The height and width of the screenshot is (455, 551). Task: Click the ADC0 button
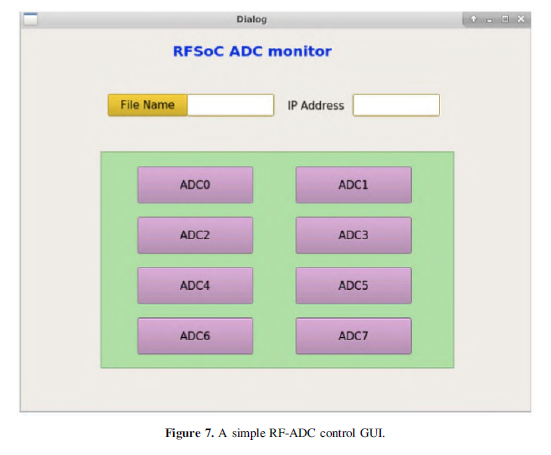(x=195, y=185)
